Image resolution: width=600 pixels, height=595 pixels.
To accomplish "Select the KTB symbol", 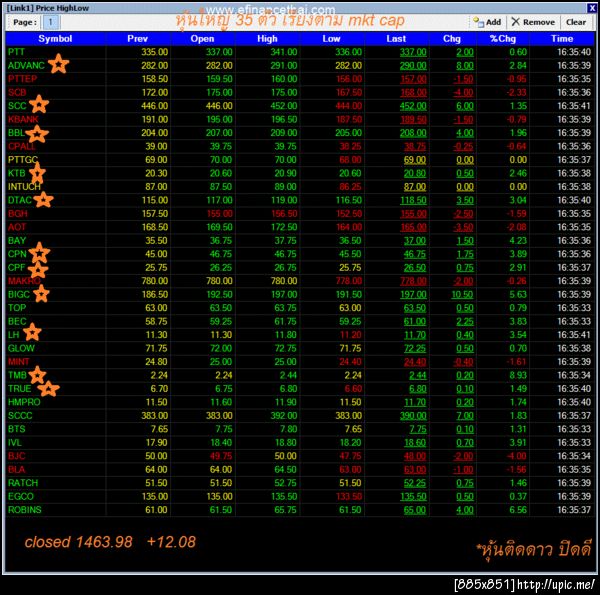I will point(16,173).
